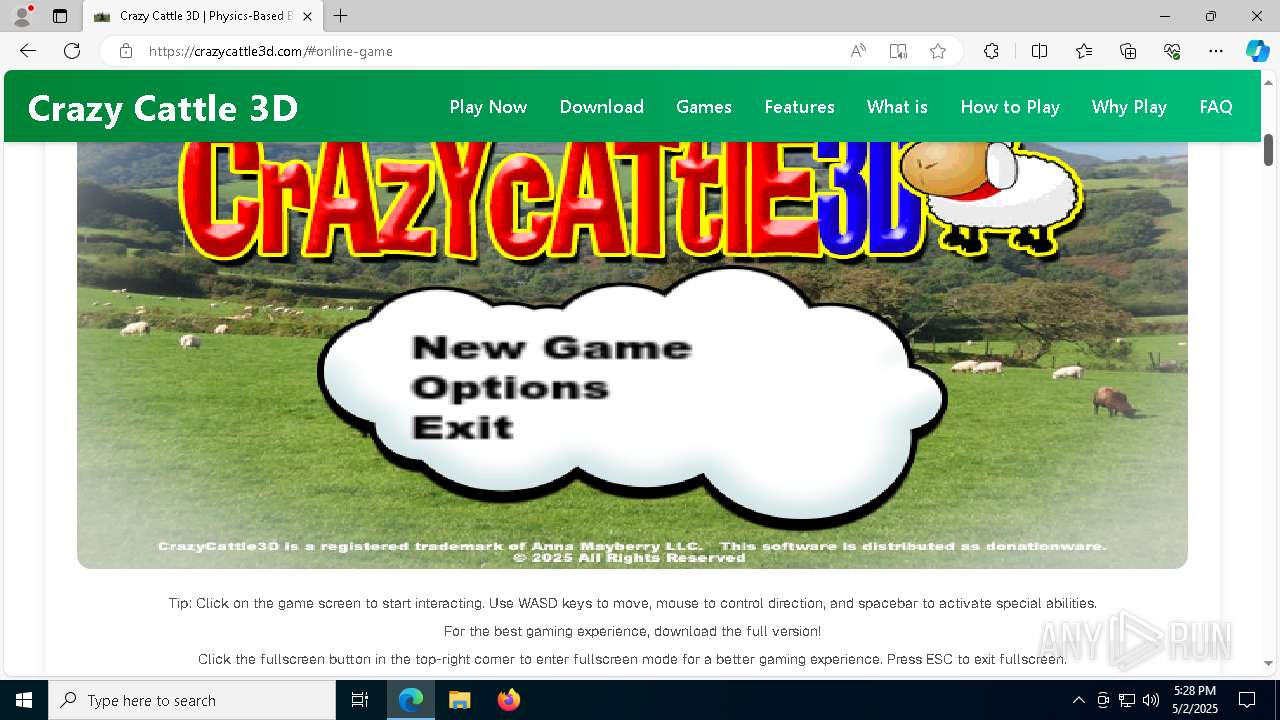Select the Crazy Cattle 3D browser tab

click(x=203, y=16)
